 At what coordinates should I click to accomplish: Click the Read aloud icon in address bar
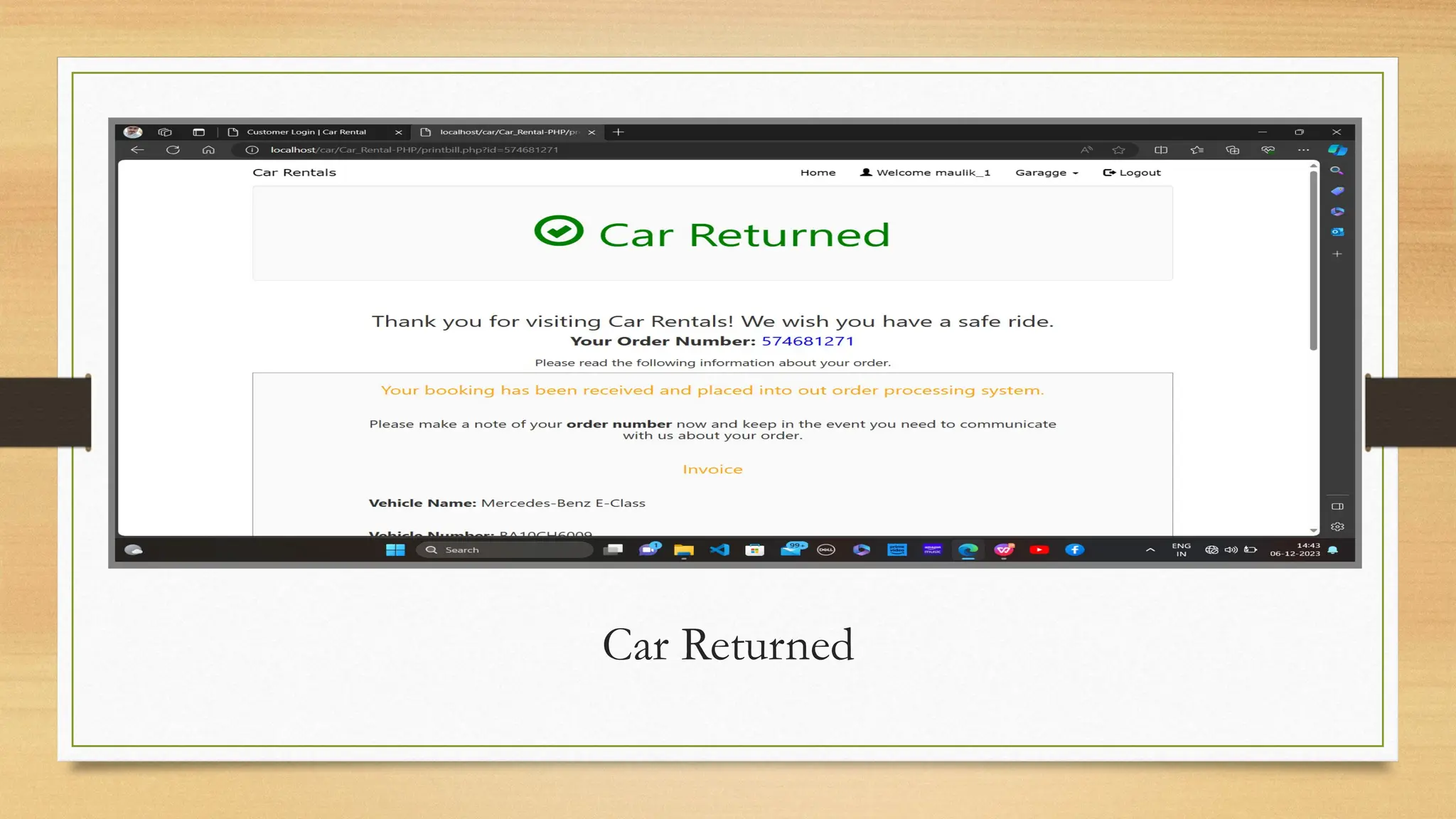click(x=1086, y=150)
